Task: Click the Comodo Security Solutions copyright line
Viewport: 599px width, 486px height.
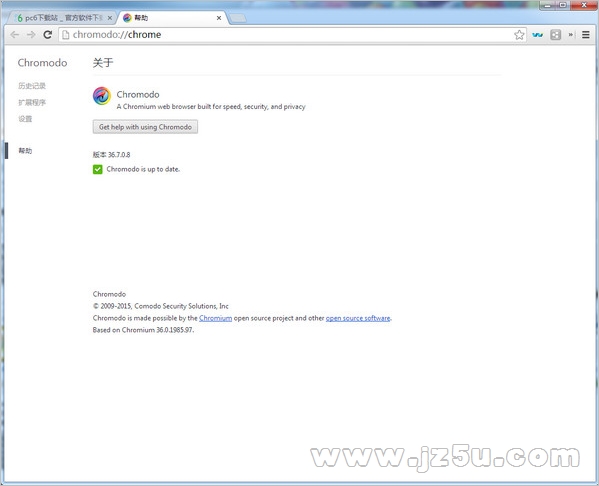Action: [160, 306]
